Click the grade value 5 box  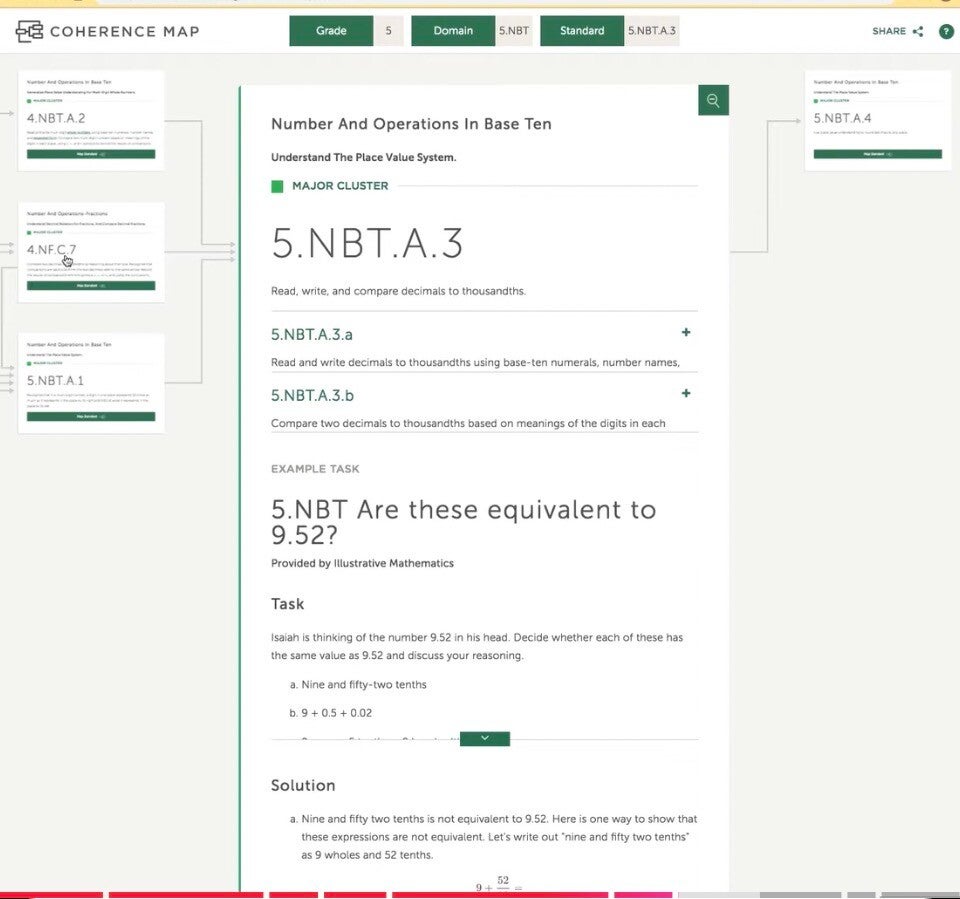[x=388, y=31]
